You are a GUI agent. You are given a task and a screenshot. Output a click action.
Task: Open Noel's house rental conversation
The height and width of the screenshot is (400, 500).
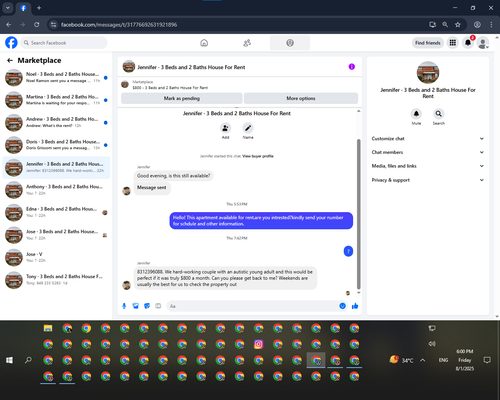[x=57, y=77]
